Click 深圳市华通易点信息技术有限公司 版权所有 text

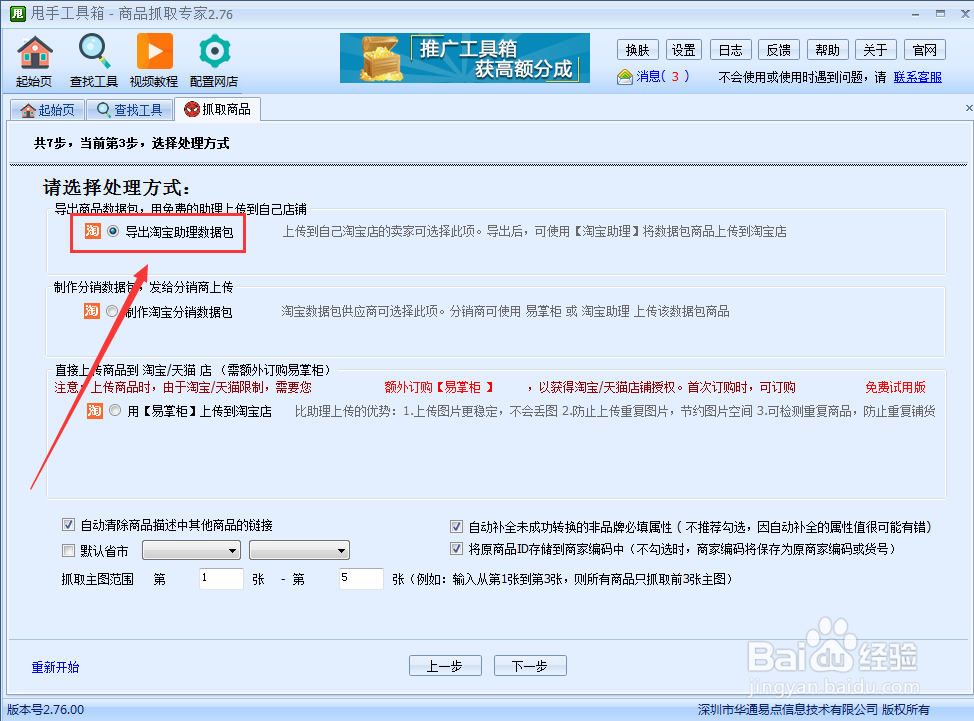pos(814,709)
